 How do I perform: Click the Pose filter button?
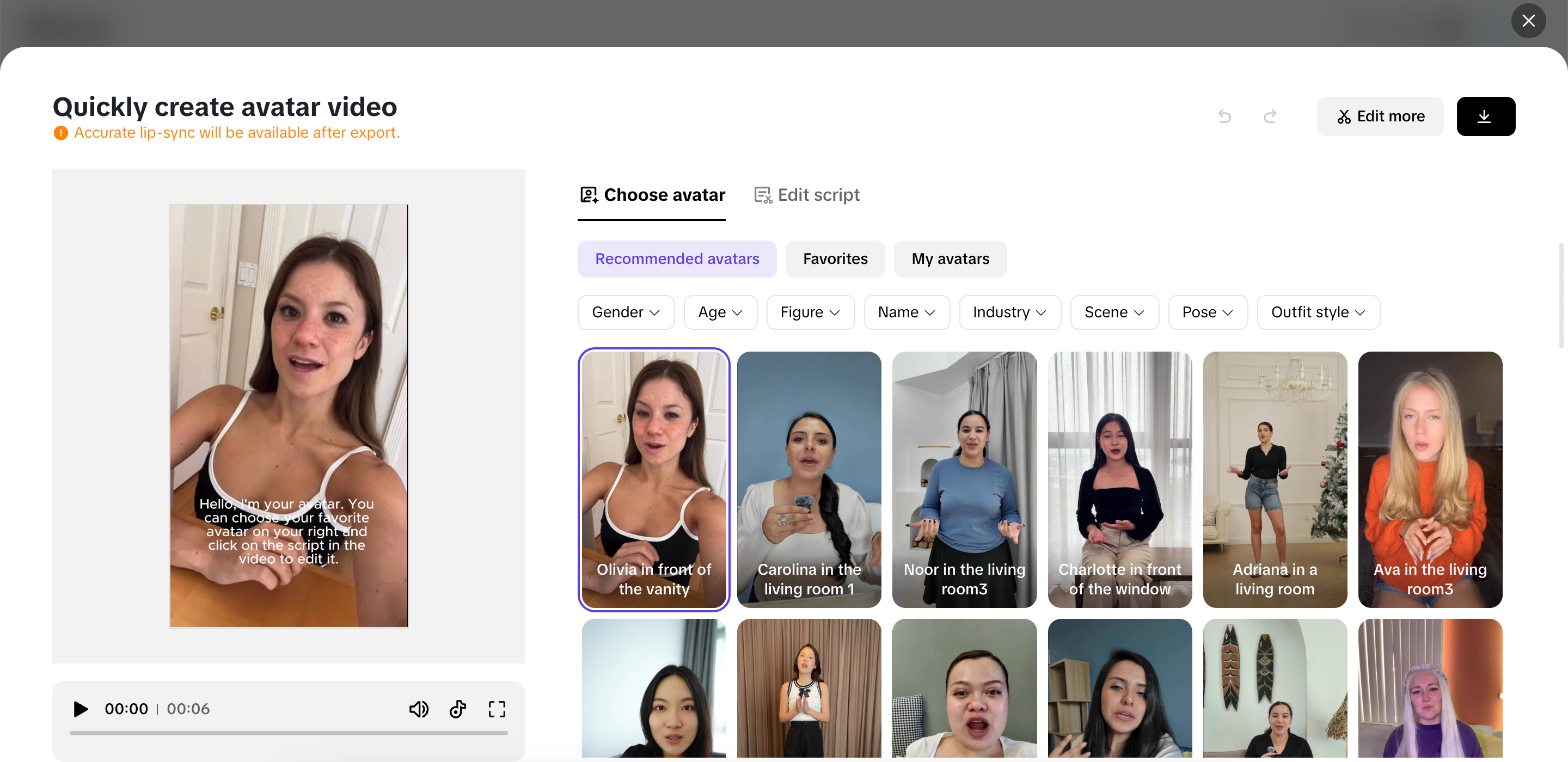tap(1208, 312)
